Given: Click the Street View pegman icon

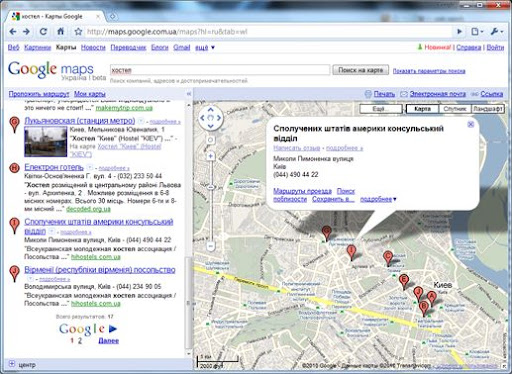Looking at the screenshot, I should tap(210, 140).
